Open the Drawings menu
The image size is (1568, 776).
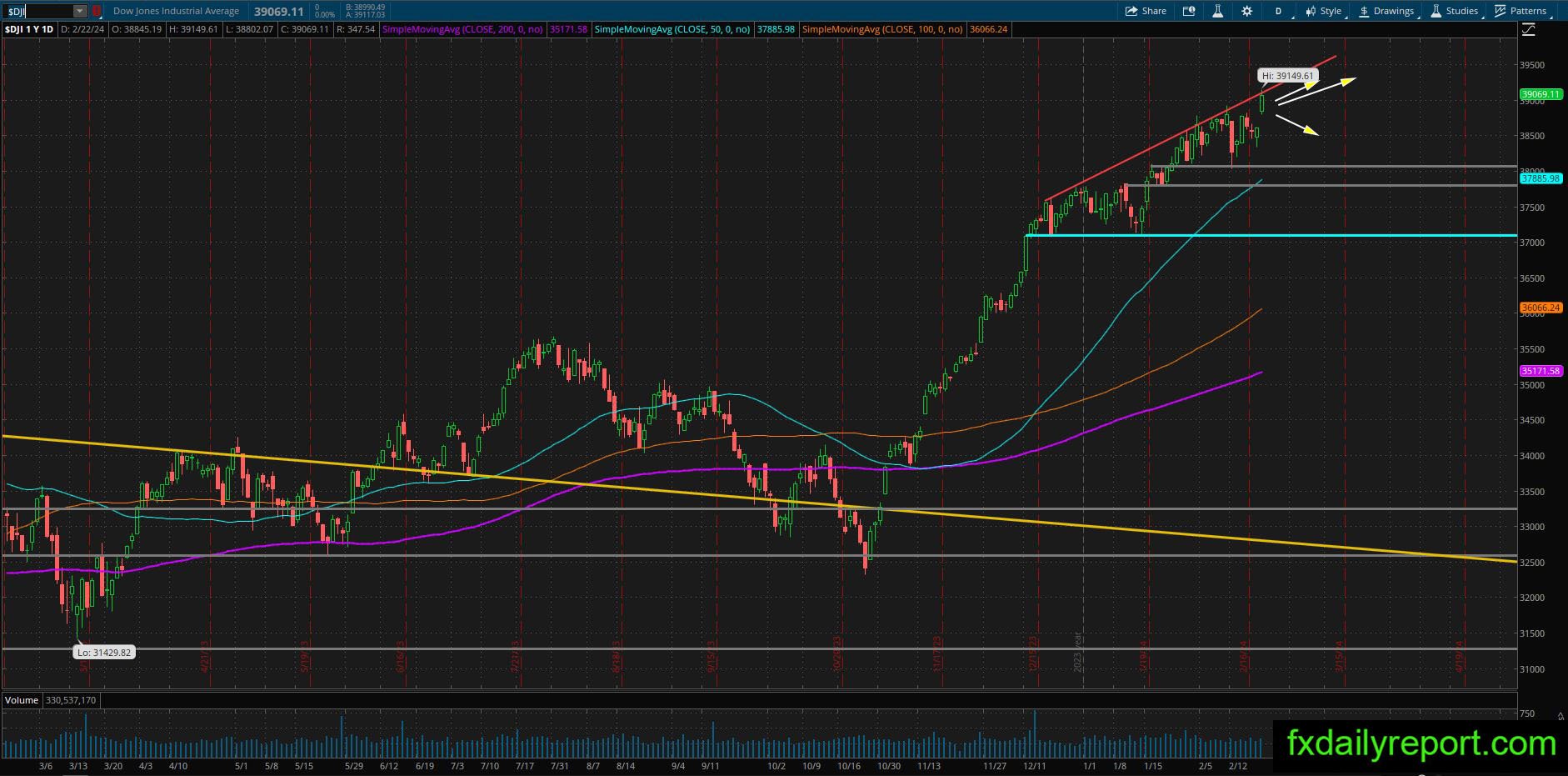[1387, 11]
